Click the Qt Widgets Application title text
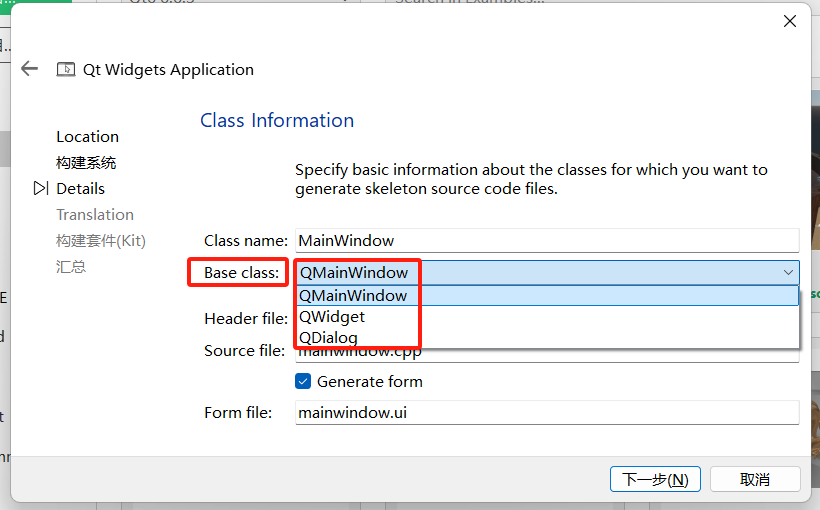This screenshot has width=820, height=510. click(168, 70)
